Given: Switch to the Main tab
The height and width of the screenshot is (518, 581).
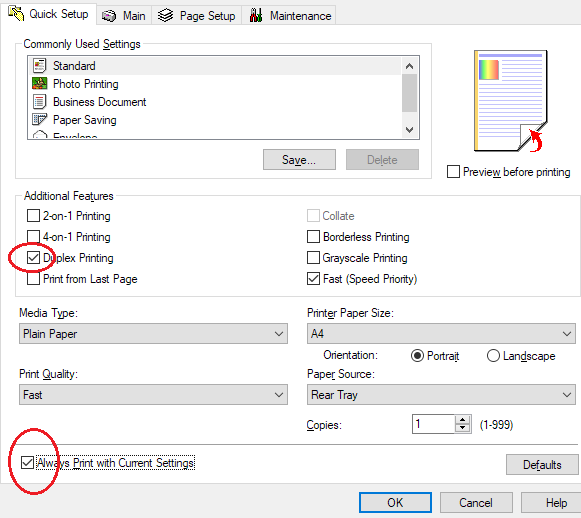Looking at the screenshot, I should point(124,16).
